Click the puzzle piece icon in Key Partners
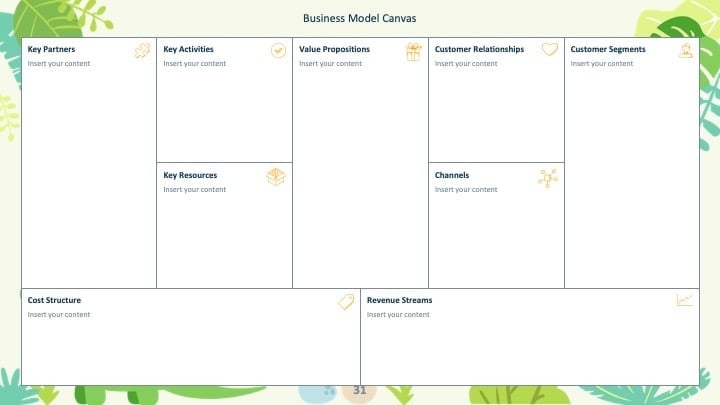This screenshot has width=720, height=405. (x=142, y=51)
